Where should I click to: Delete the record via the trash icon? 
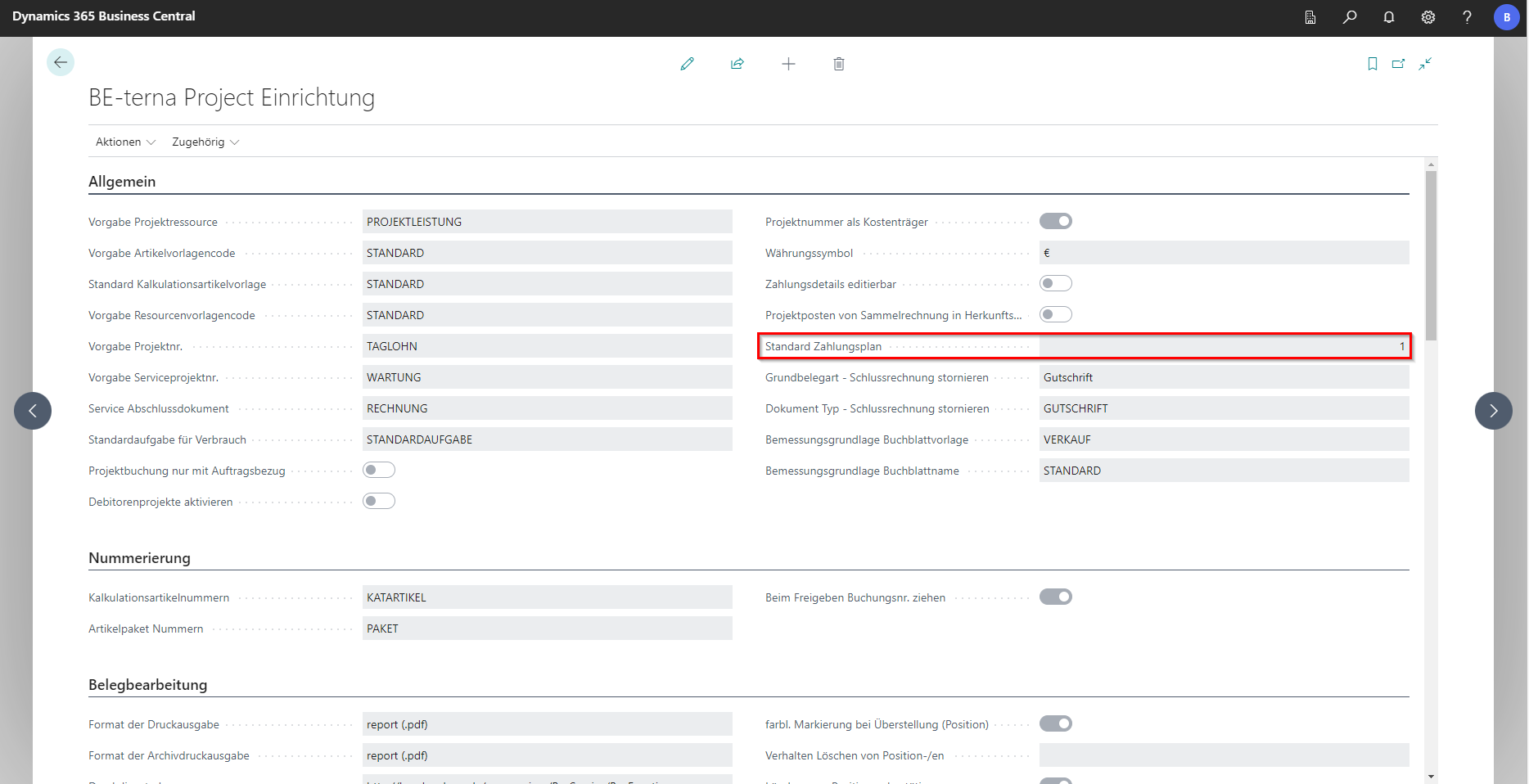(838, 63)
